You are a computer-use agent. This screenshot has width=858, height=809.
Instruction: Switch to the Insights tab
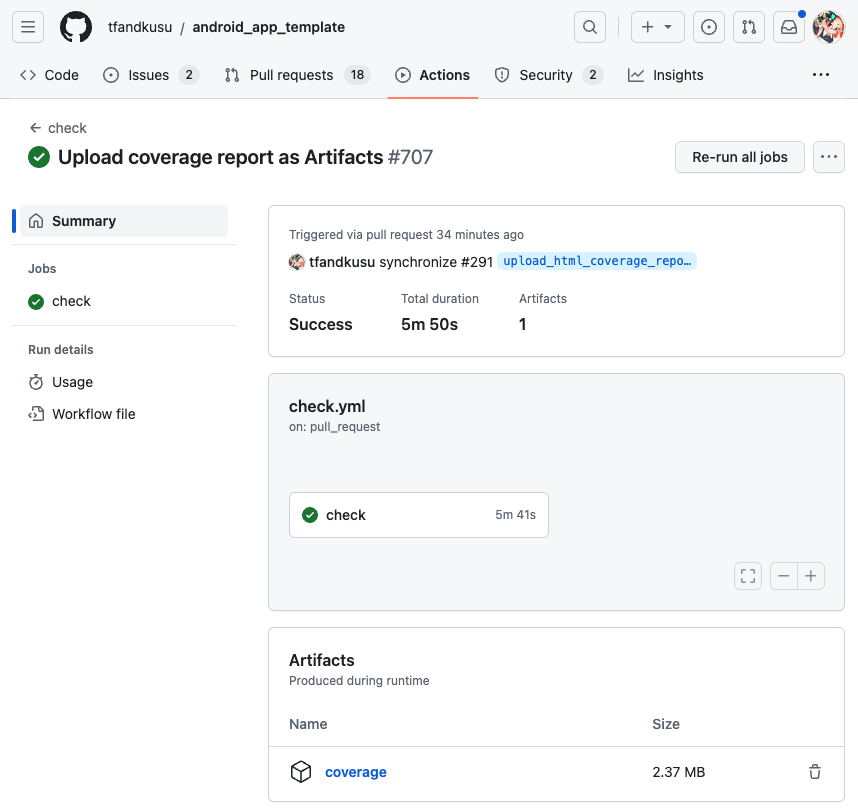click(x=665, y=75)
